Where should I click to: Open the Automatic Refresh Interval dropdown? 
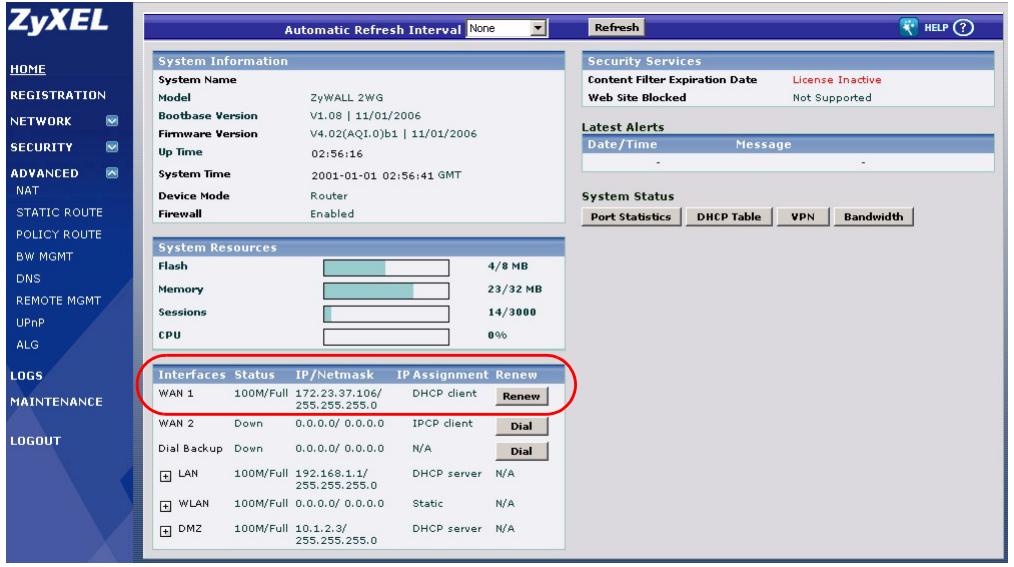pos(507,28)
